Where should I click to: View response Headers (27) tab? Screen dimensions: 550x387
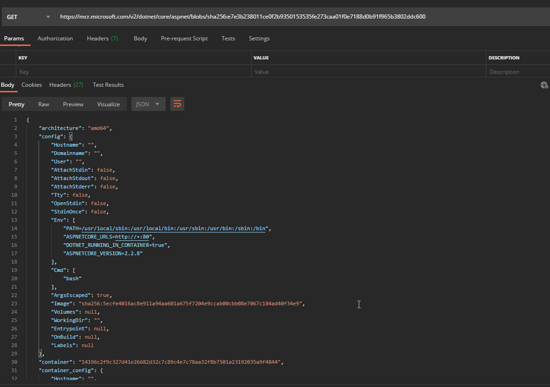[66, 85]
